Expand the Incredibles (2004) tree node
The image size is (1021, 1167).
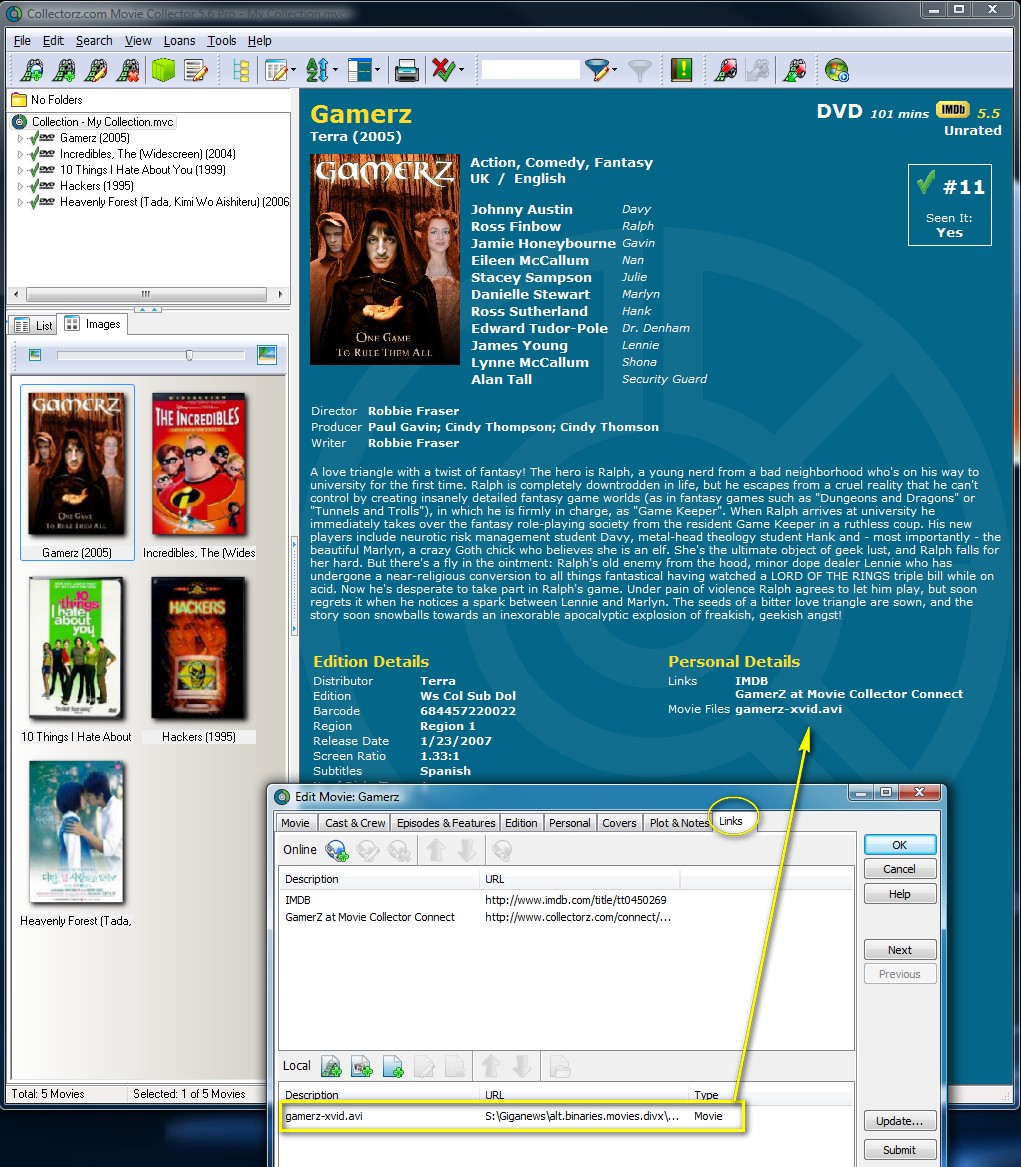(20, 154)
